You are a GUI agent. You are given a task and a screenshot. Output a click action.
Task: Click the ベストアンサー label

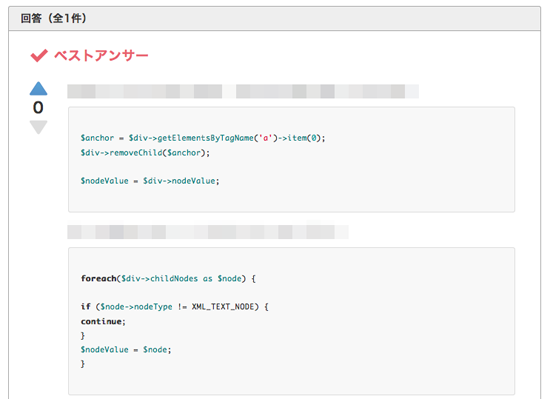point(101,55)
